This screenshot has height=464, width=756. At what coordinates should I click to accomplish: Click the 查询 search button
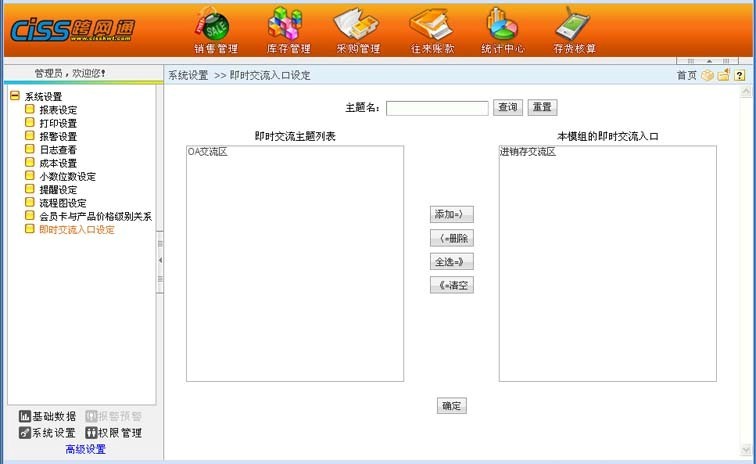click(508, 107)
